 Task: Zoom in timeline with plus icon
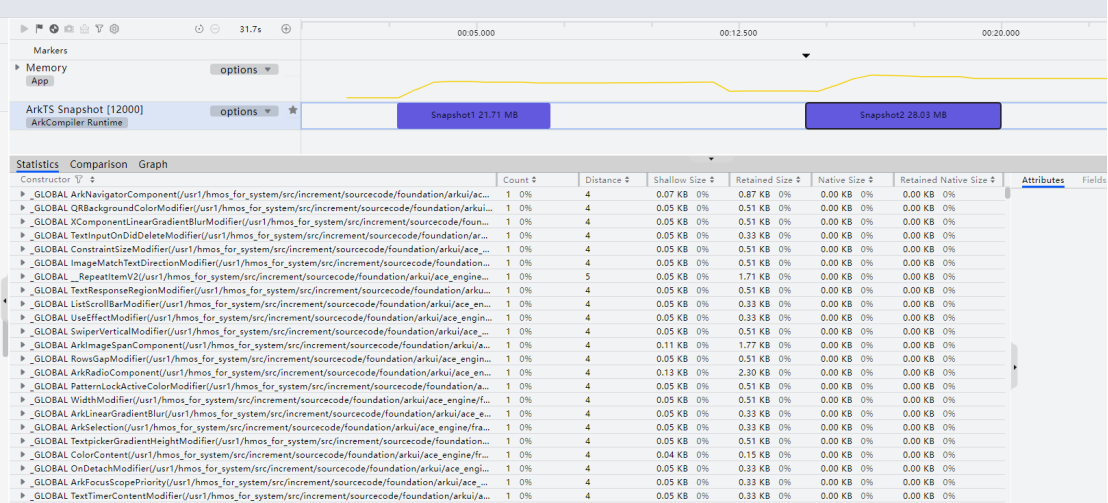pos(286,29)
